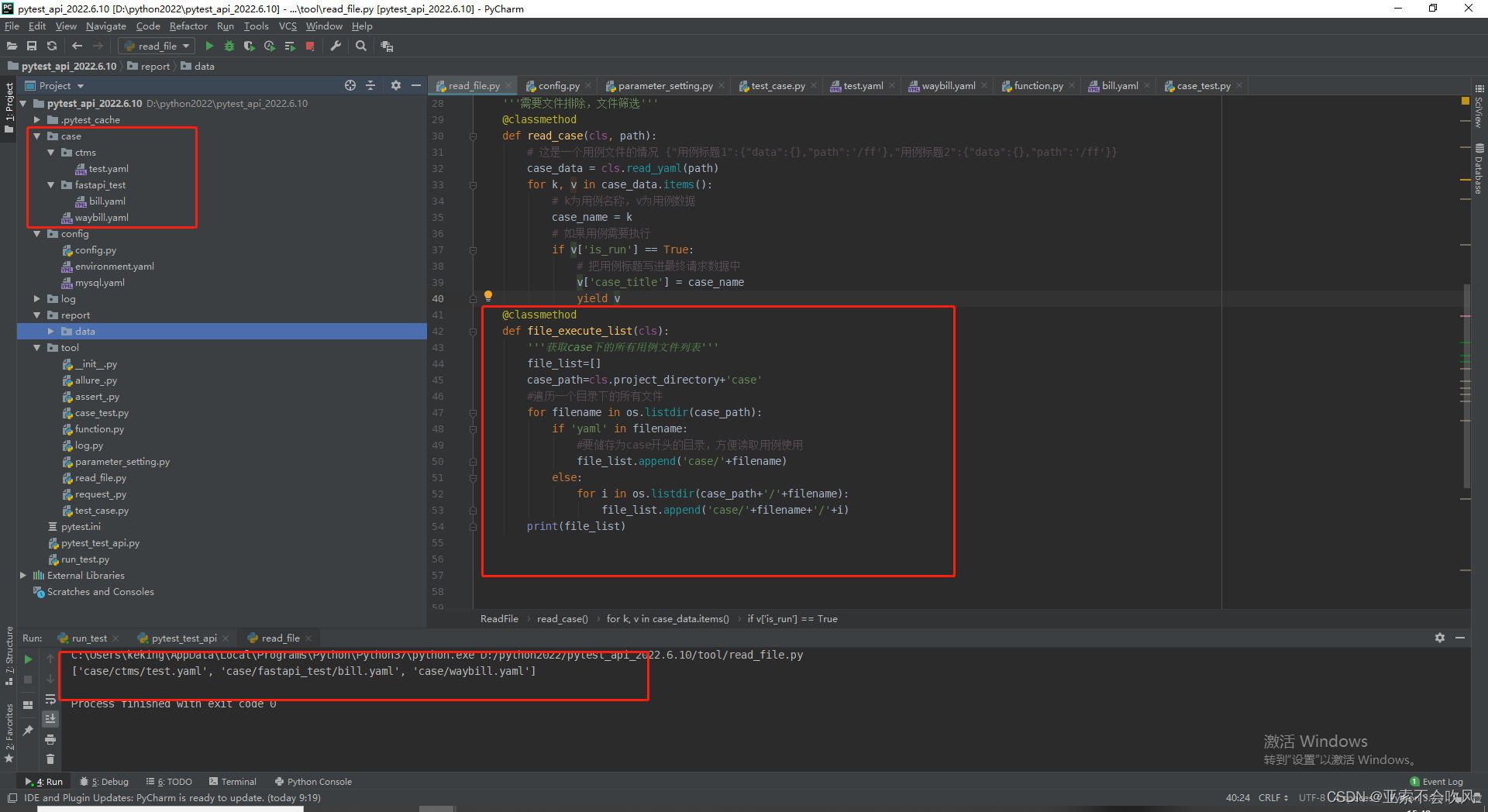Click the Profile run clock icon
Viewport: 1488px width, 812px height.
tap(269, 46)
